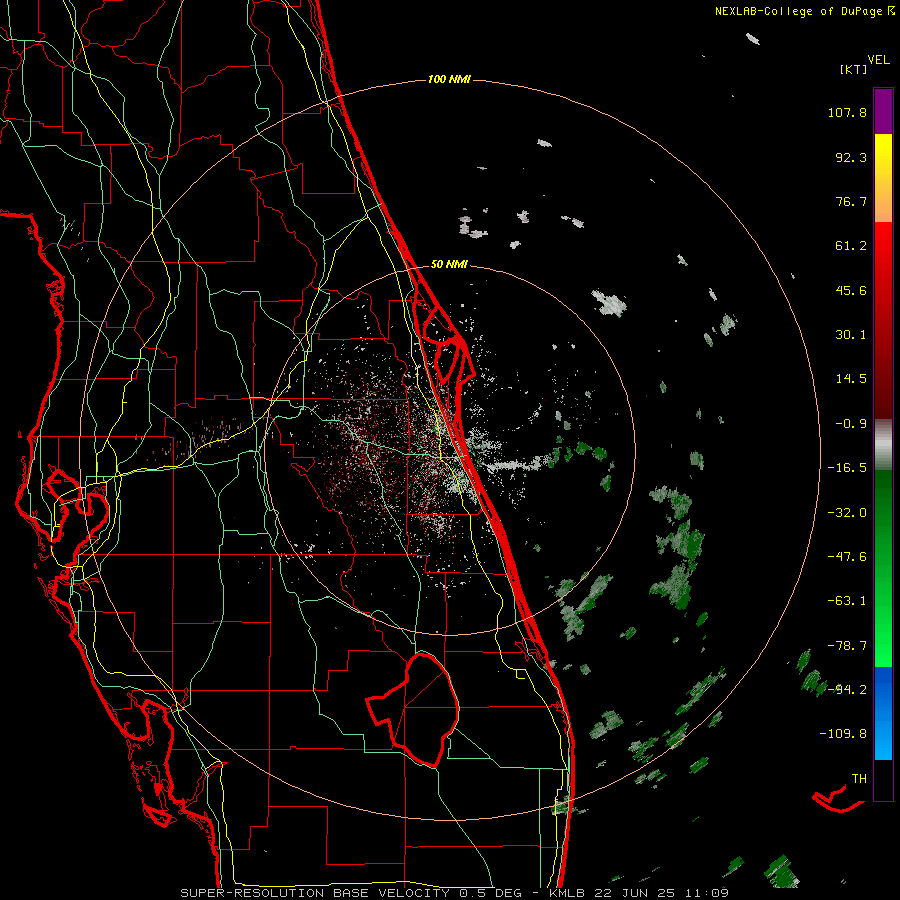
Task: Click the "KMLB" station ID in the caption
Action: click(x=568, y=893)
